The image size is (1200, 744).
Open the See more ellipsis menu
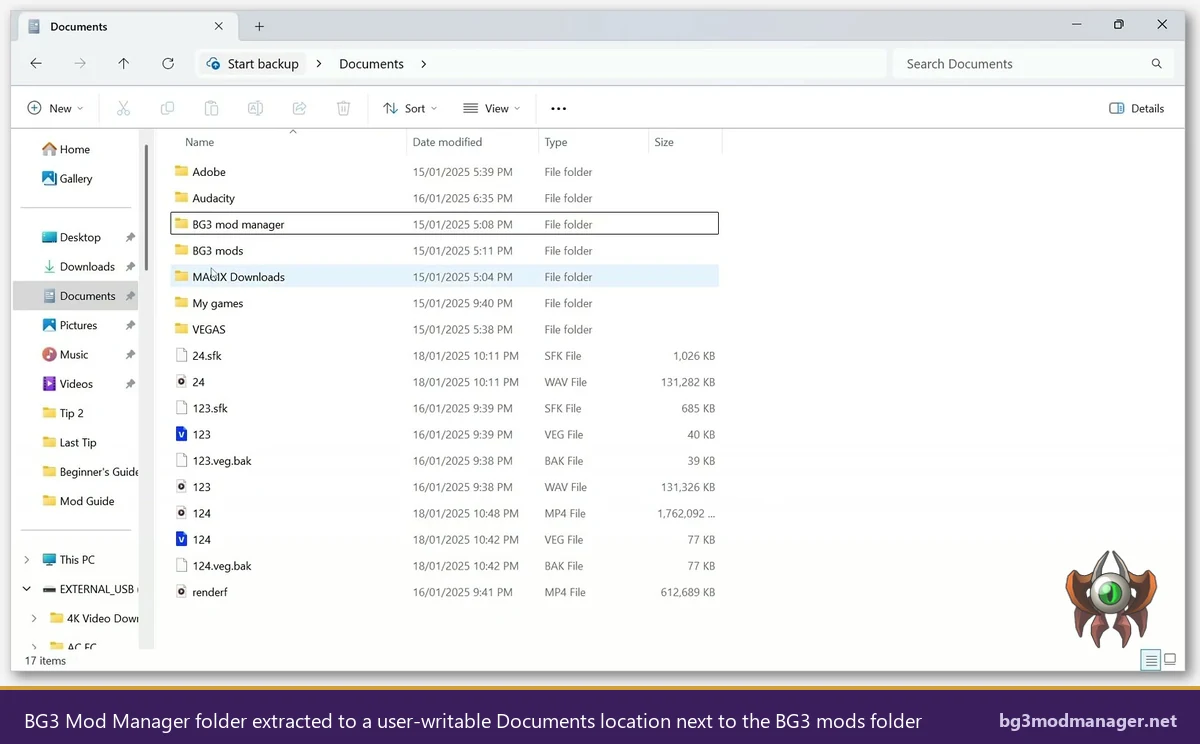[x=559, y=108]
